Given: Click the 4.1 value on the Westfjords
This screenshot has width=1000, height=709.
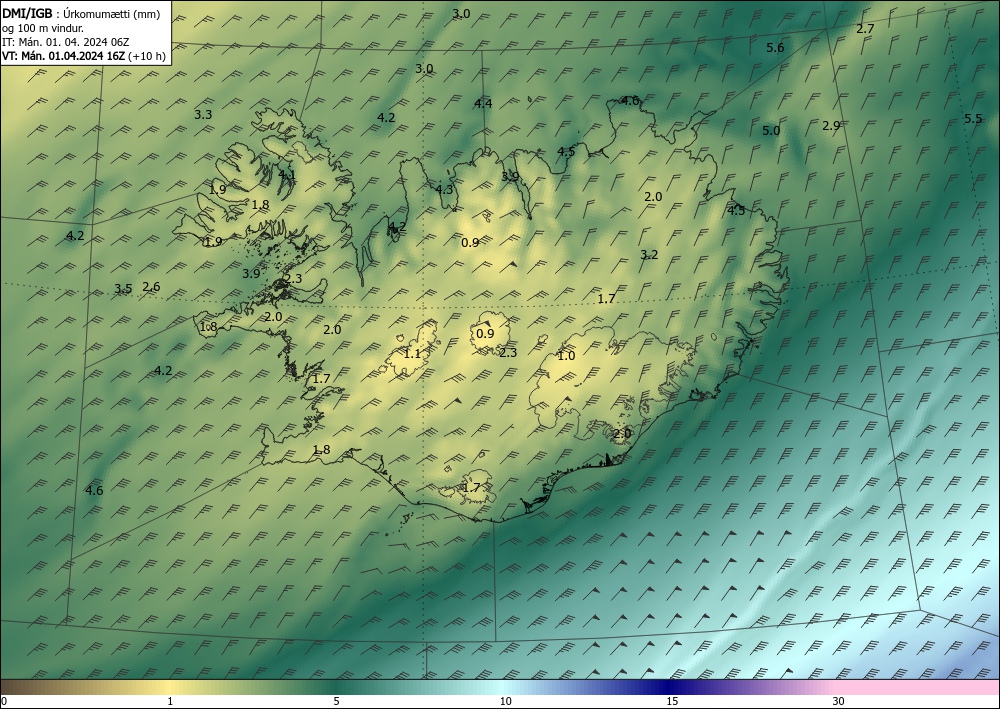Looking at the screenshot, I should (x=287, y=175).
